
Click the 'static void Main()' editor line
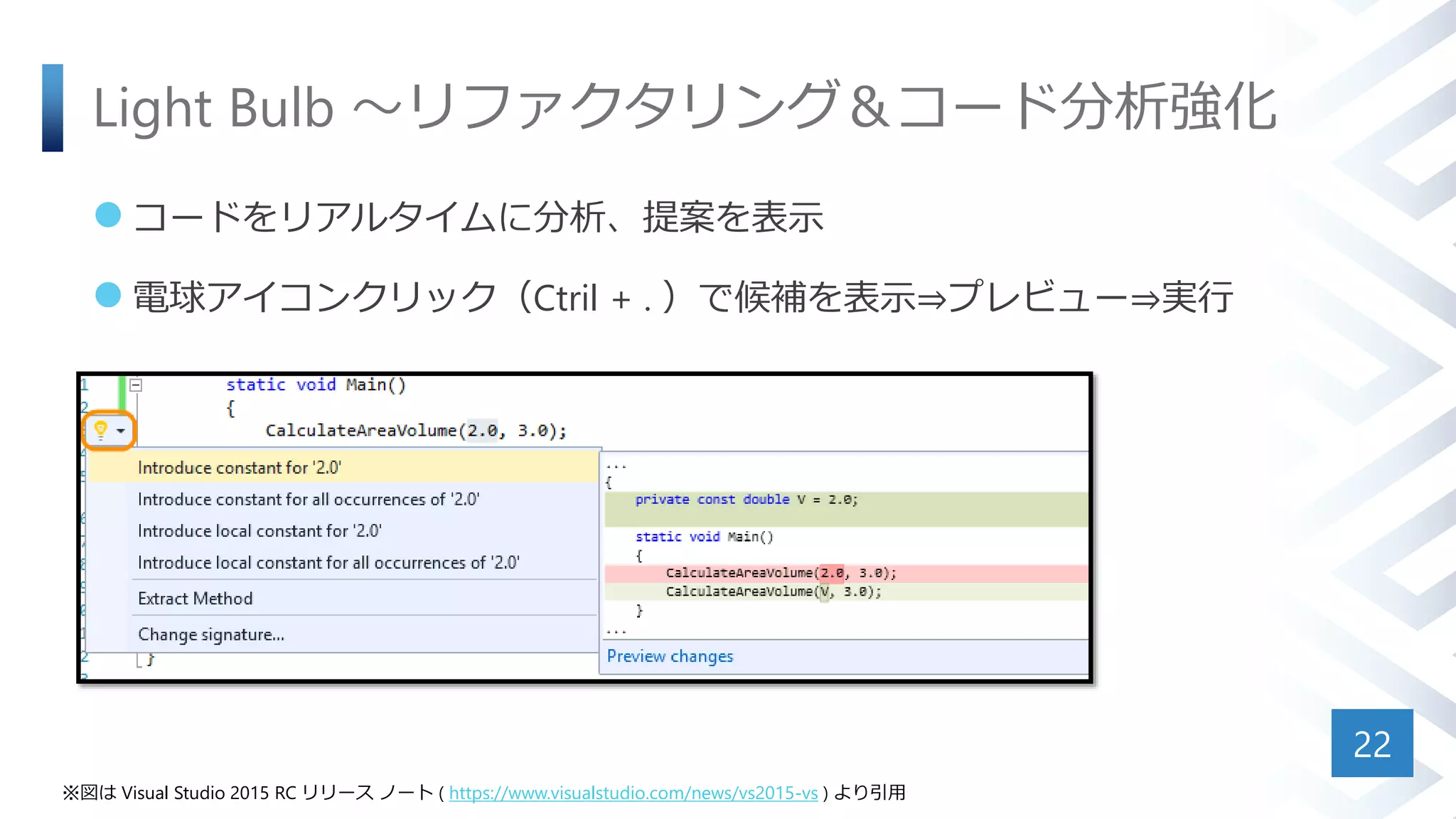(316, 385)
